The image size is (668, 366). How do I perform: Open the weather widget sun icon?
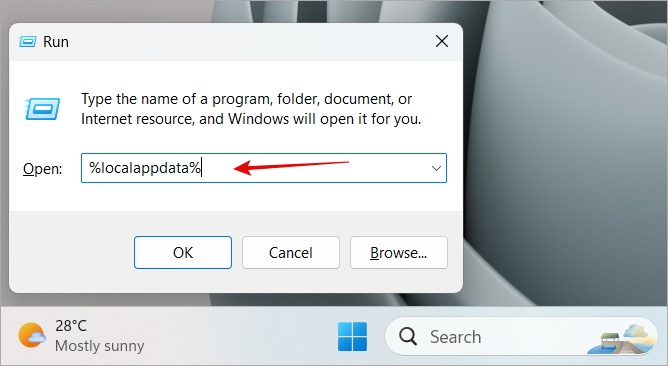tap(32, 335)
